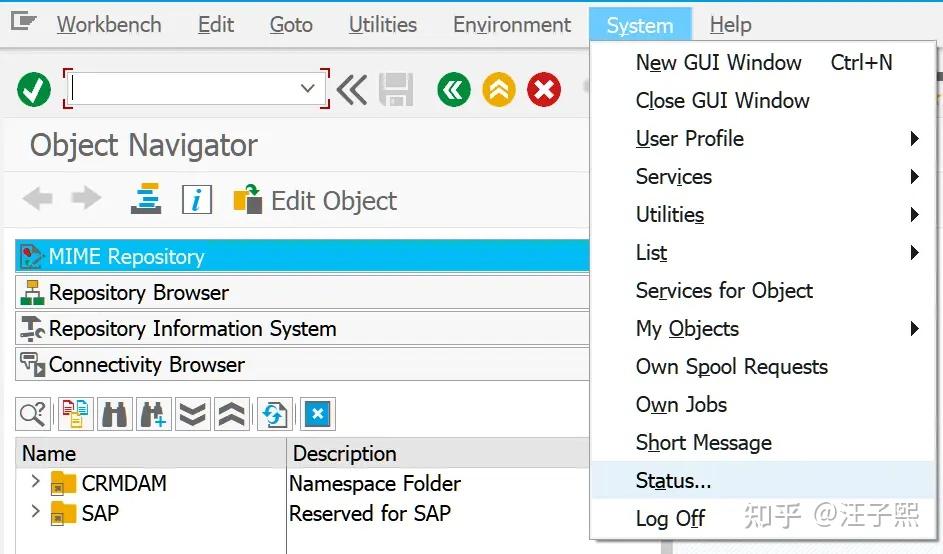The width and height of the screenshot is (943, 554).
Task: Click the Collapse all nodes icon
Action: click(x=232, y=414)
